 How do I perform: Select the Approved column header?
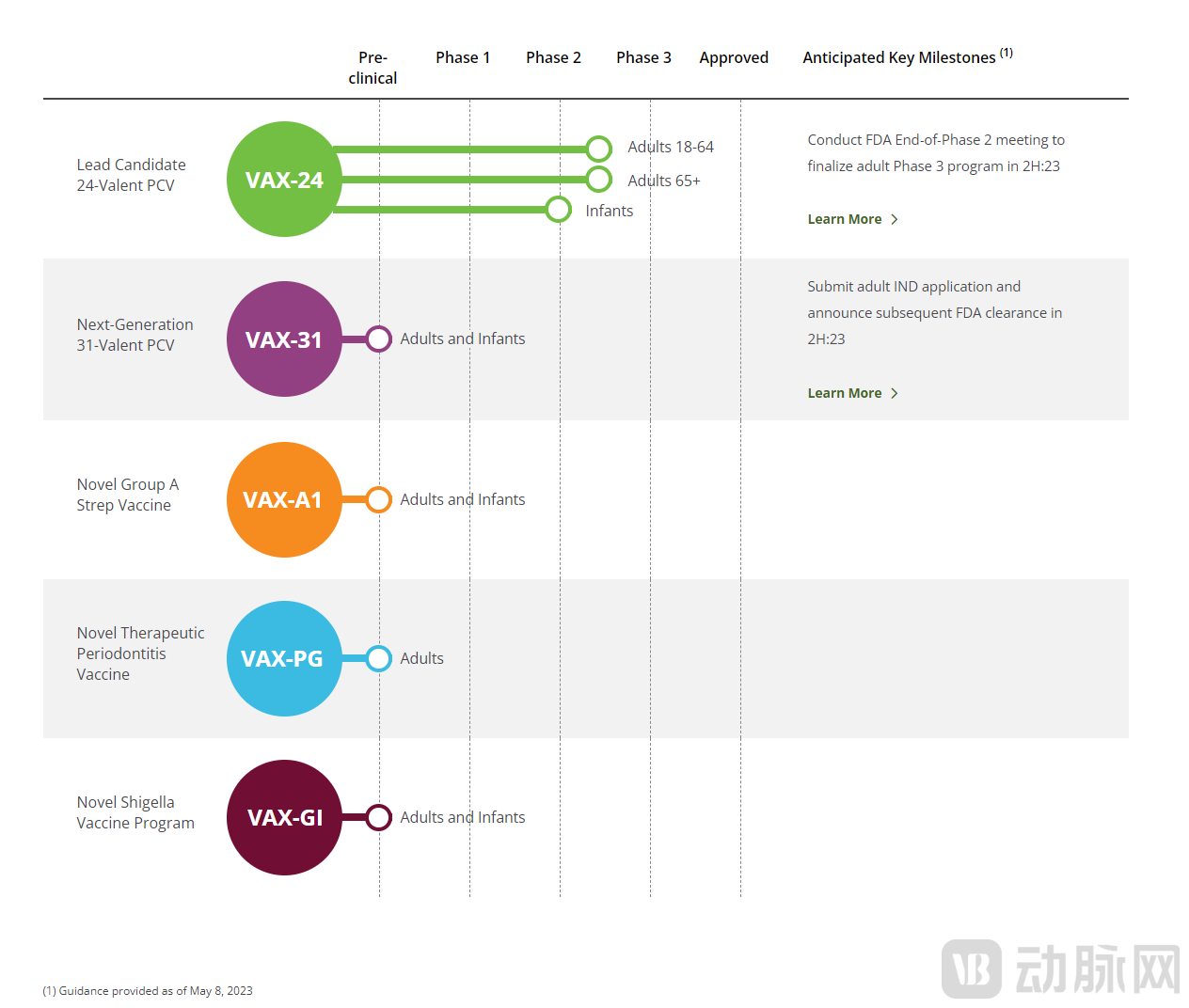pyautogui.click(x=734, y=57)
